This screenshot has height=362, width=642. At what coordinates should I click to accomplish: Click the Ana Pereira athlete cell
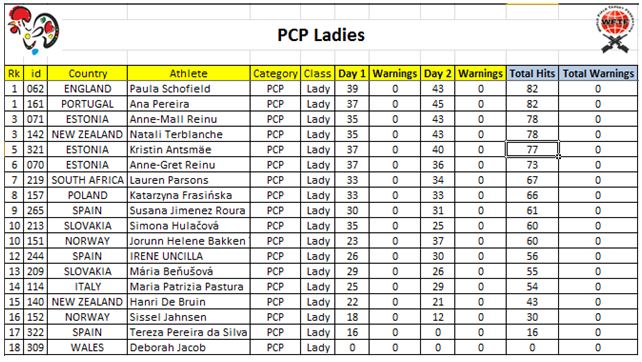tap(188, 104)
